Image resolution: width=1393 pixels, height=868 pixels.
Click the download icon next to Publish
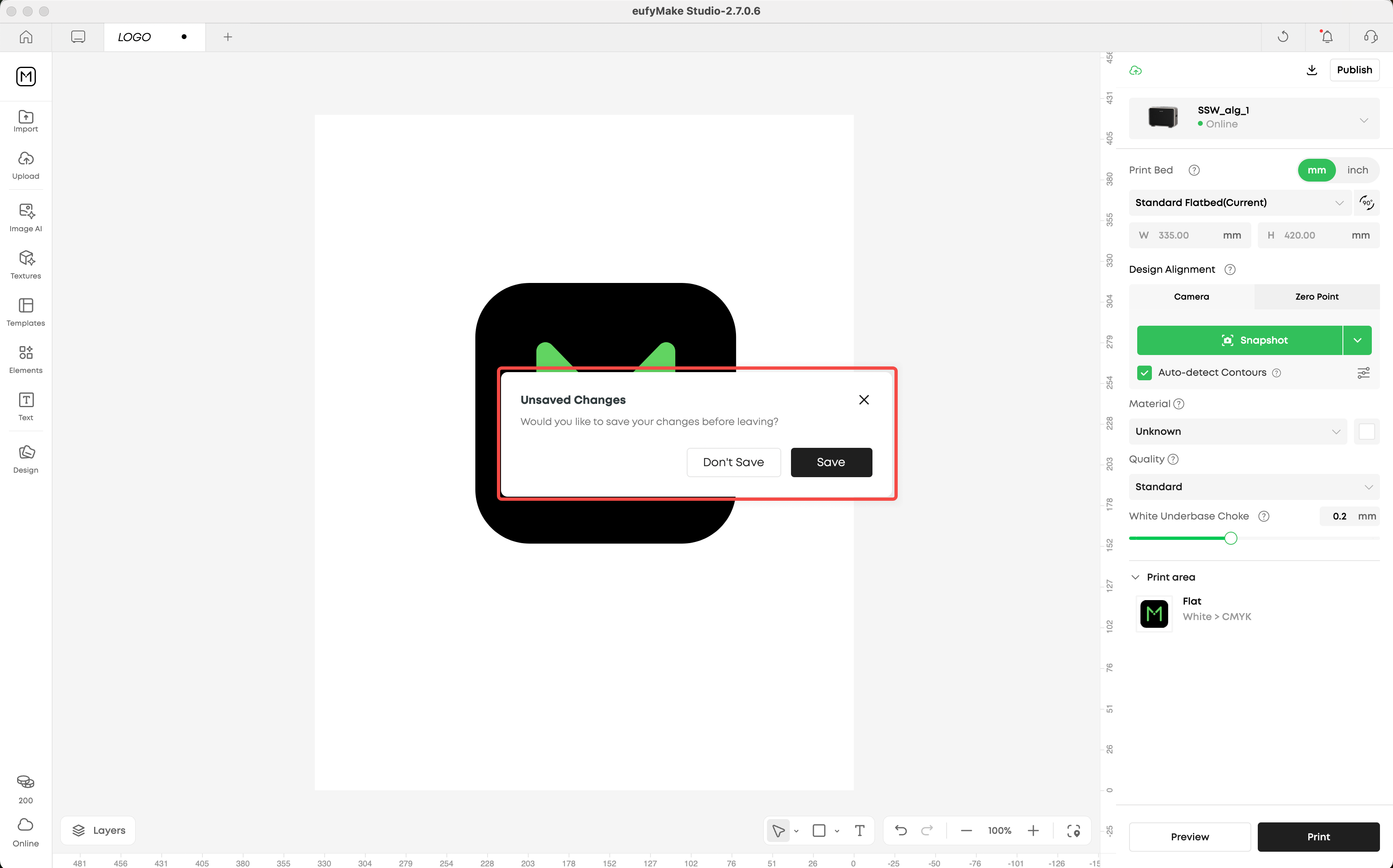(1312, 70)
